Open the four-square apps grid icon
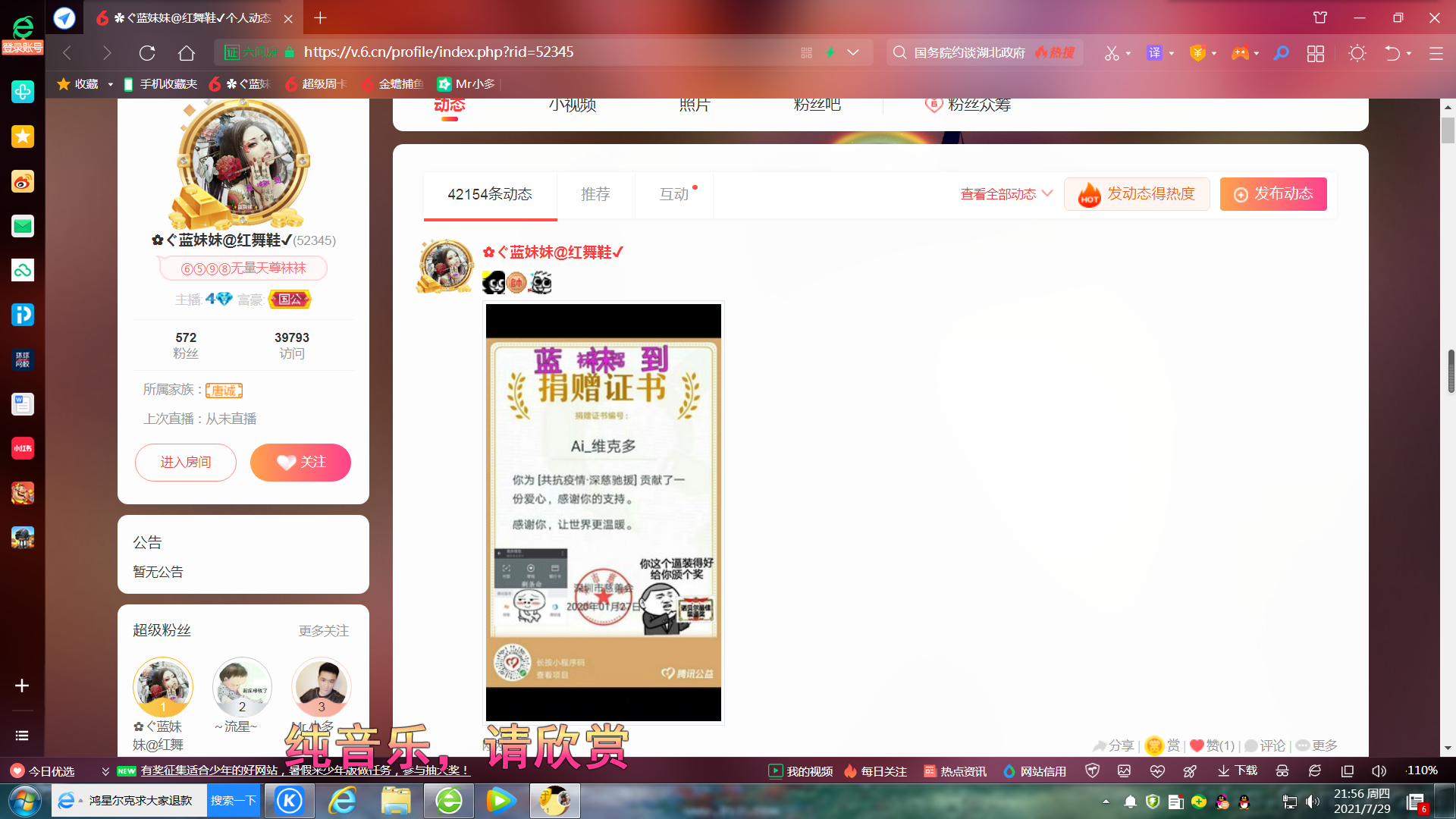1456x819 pixels. 1316,53
